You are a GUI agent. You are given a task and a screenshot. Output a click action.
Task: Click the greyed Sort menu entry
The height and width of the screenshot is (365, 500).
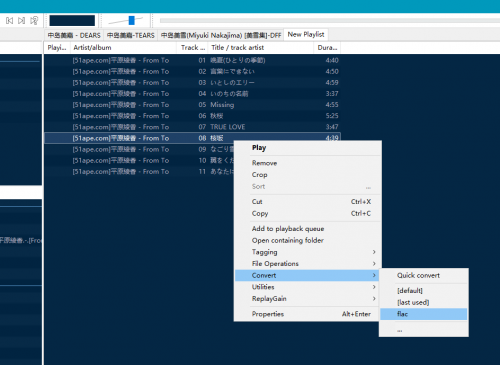pos(308,187)
